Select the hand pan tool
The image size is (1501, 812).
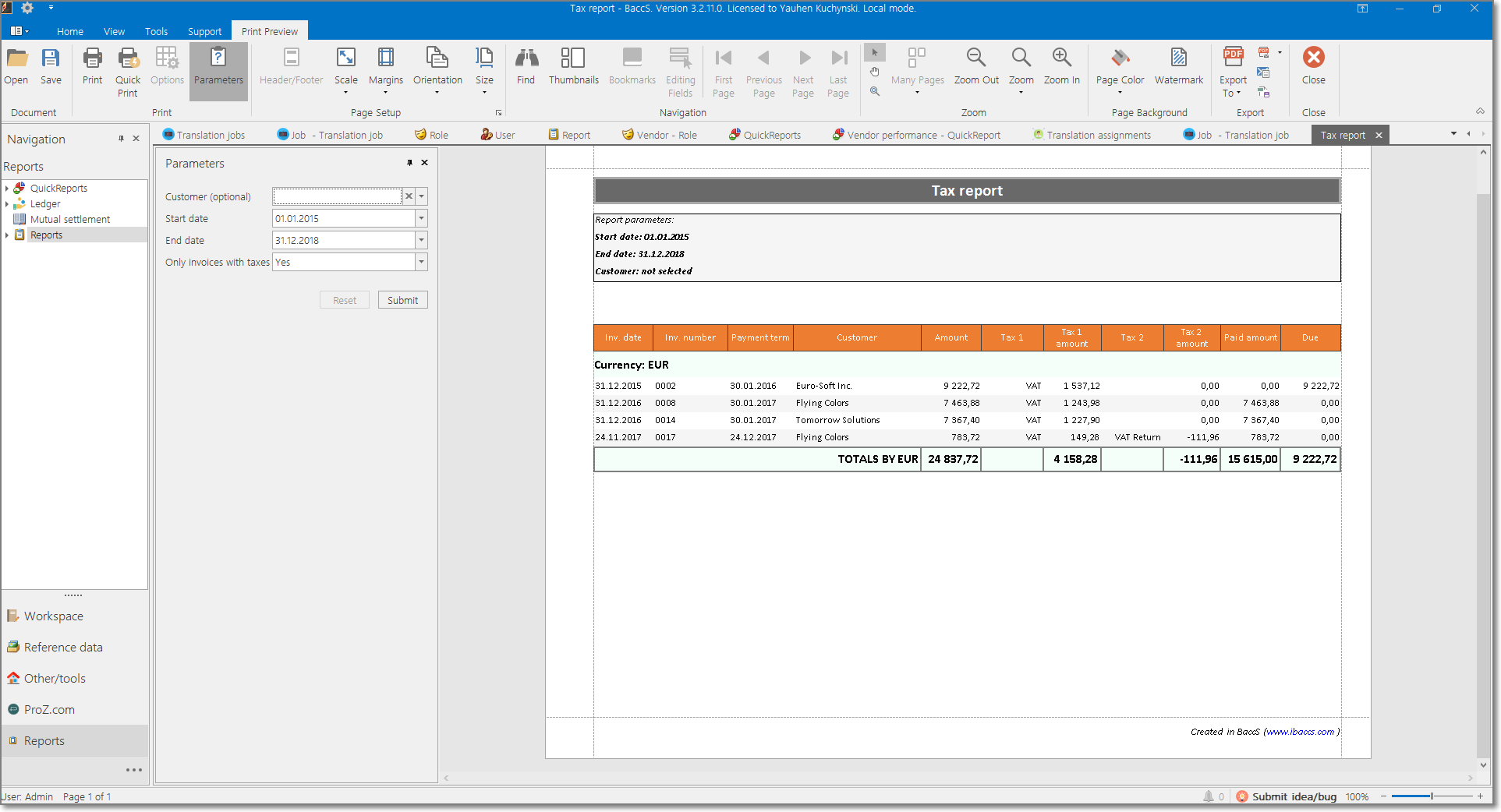click(x=875, y=72)
